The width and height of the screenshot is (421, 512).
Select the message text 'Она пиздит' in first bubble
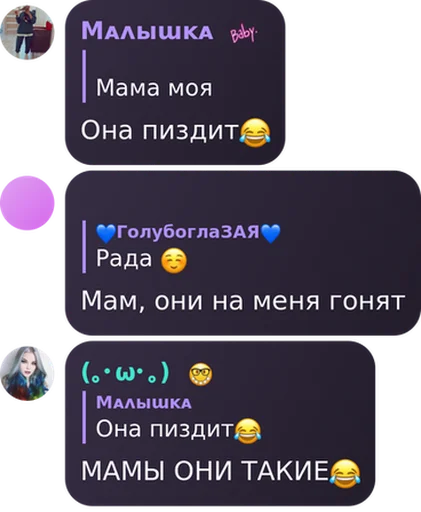click(160, 130)
